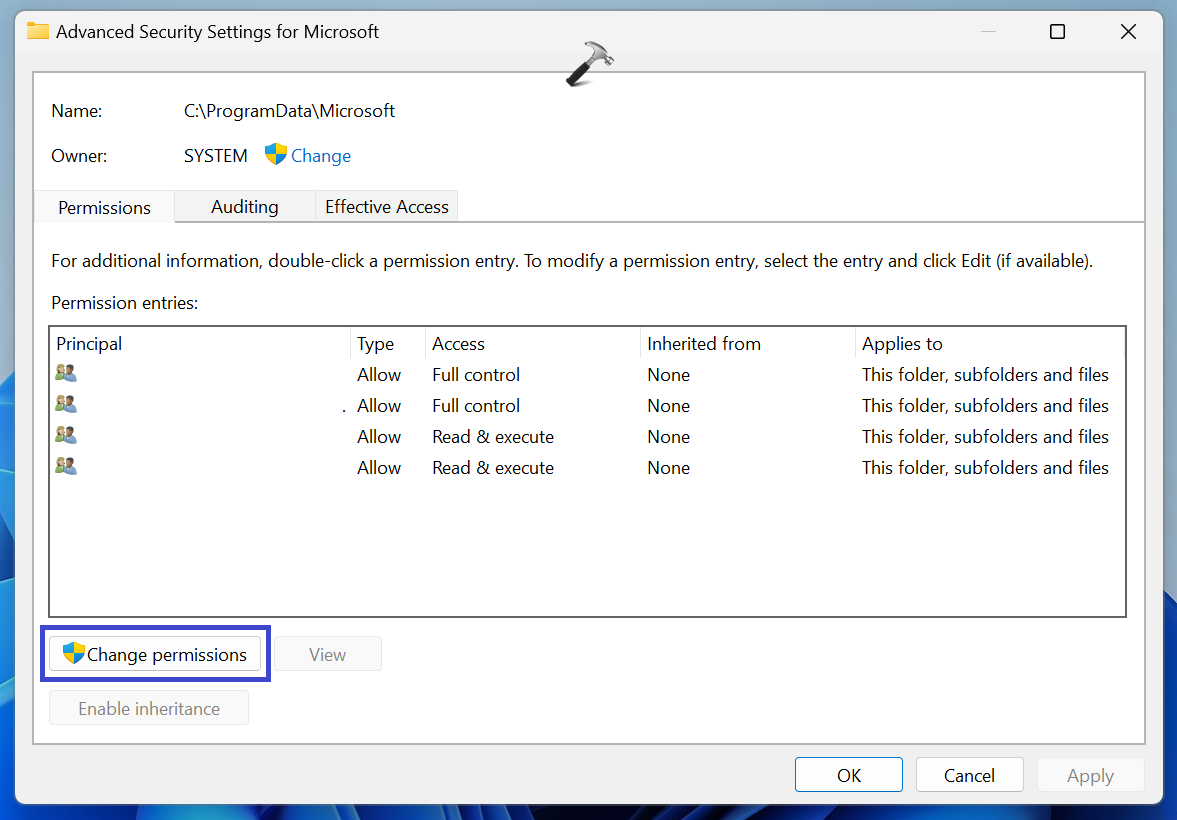Sort entries by the Principal column header

coord(200,344)
